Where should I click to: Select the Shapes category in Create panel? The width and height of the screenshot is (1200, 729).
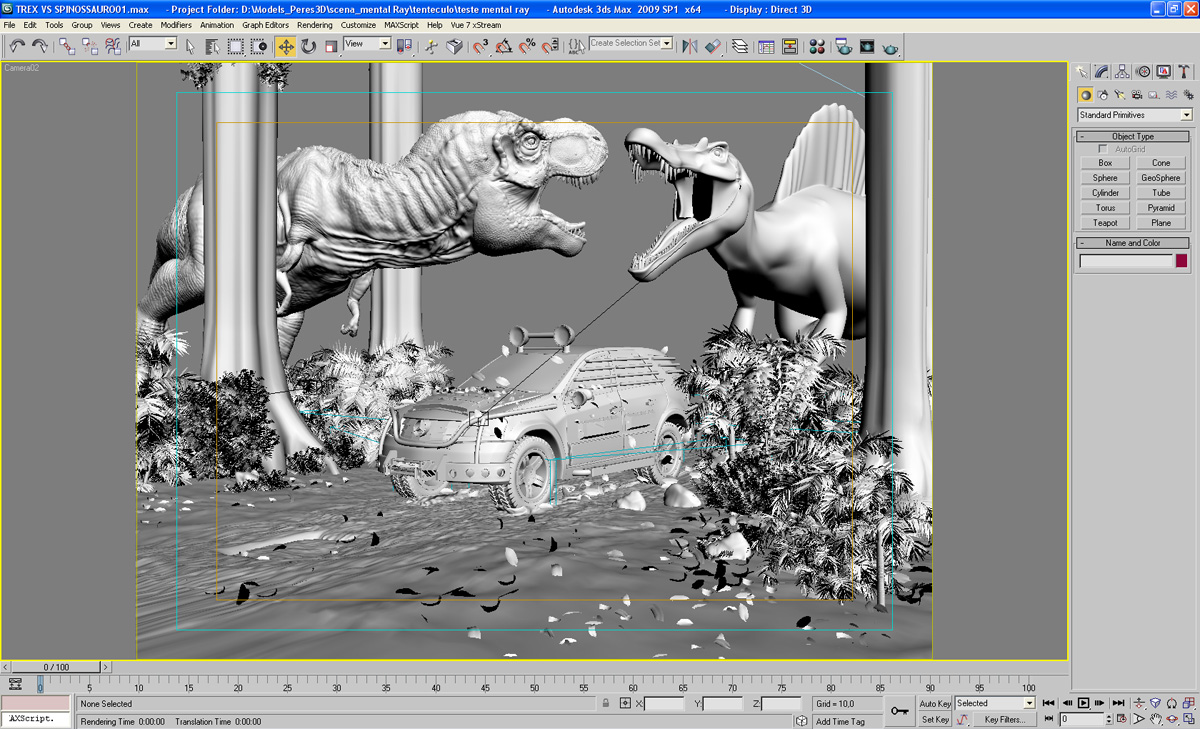[x=1103, y=95]
